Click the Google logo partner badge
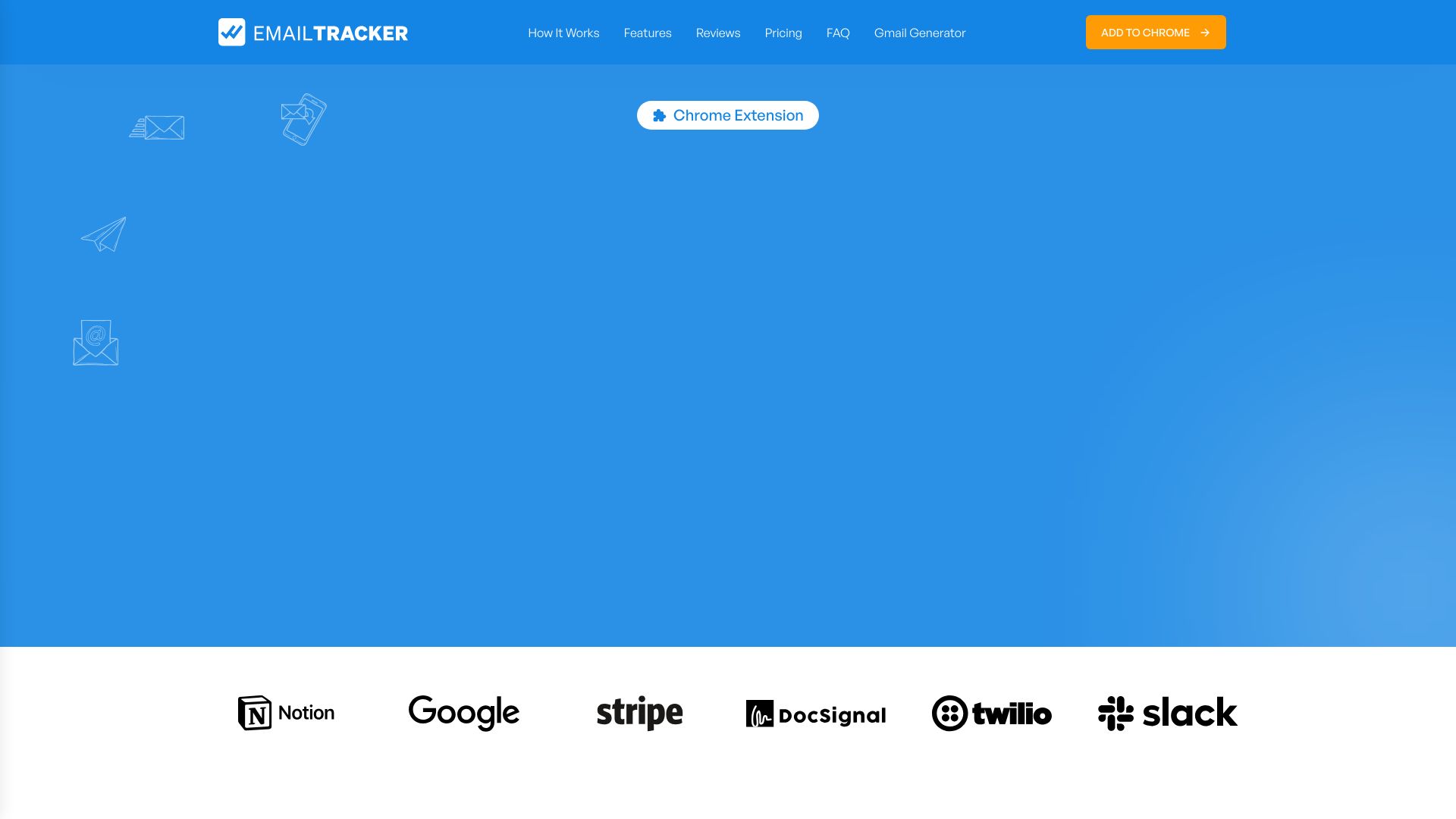The image size is (1456, 819). [x=463, y=713]
